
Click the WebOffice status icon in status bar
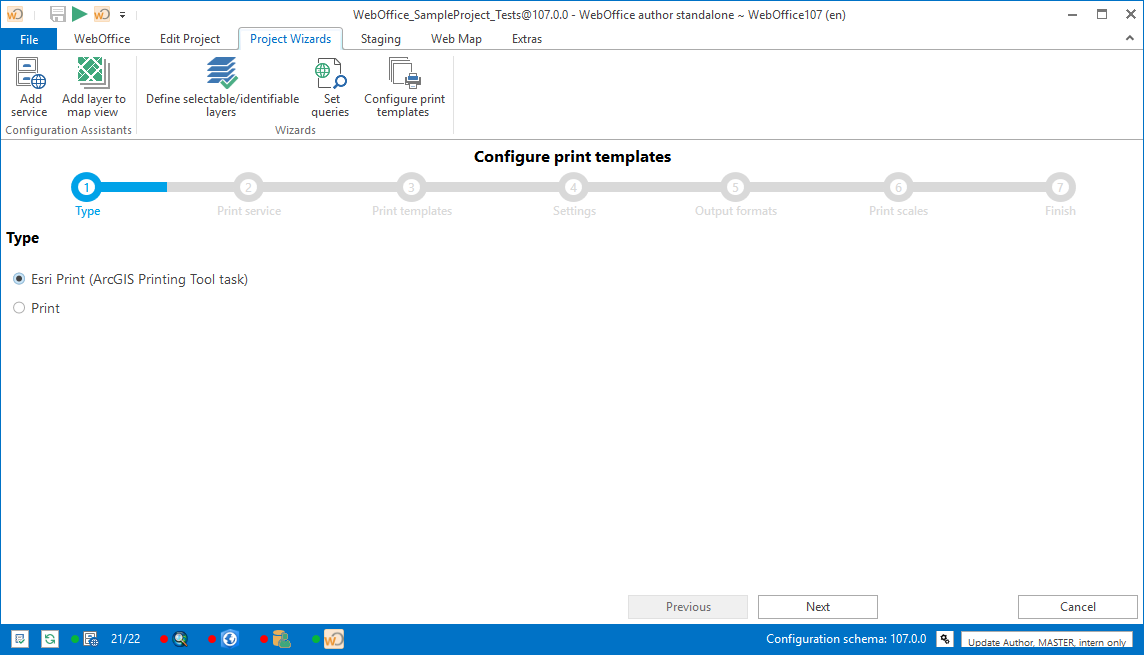coord(333,640)
